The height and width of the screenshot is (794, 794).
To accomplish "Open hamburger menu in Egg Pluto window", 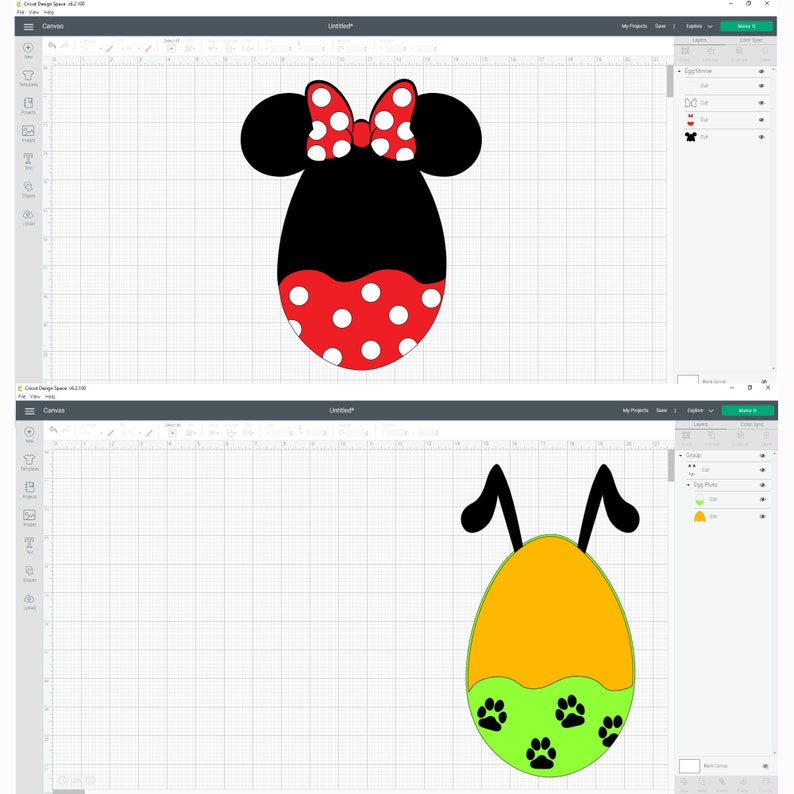I will pyautogui.click(x=29, y=411).
